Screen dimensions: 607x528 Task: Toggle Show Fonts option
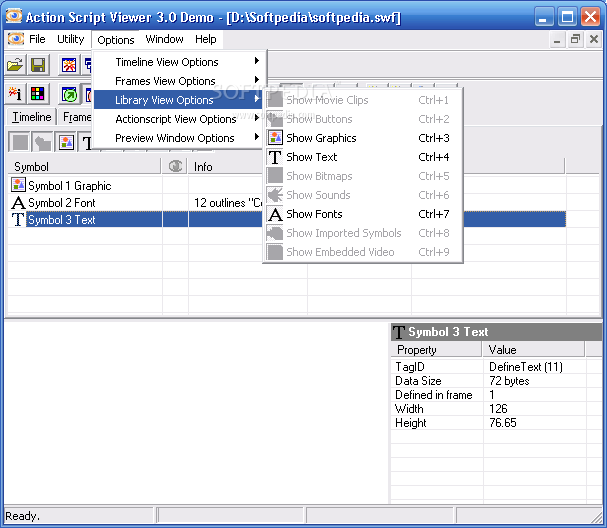tap(363, 214)
